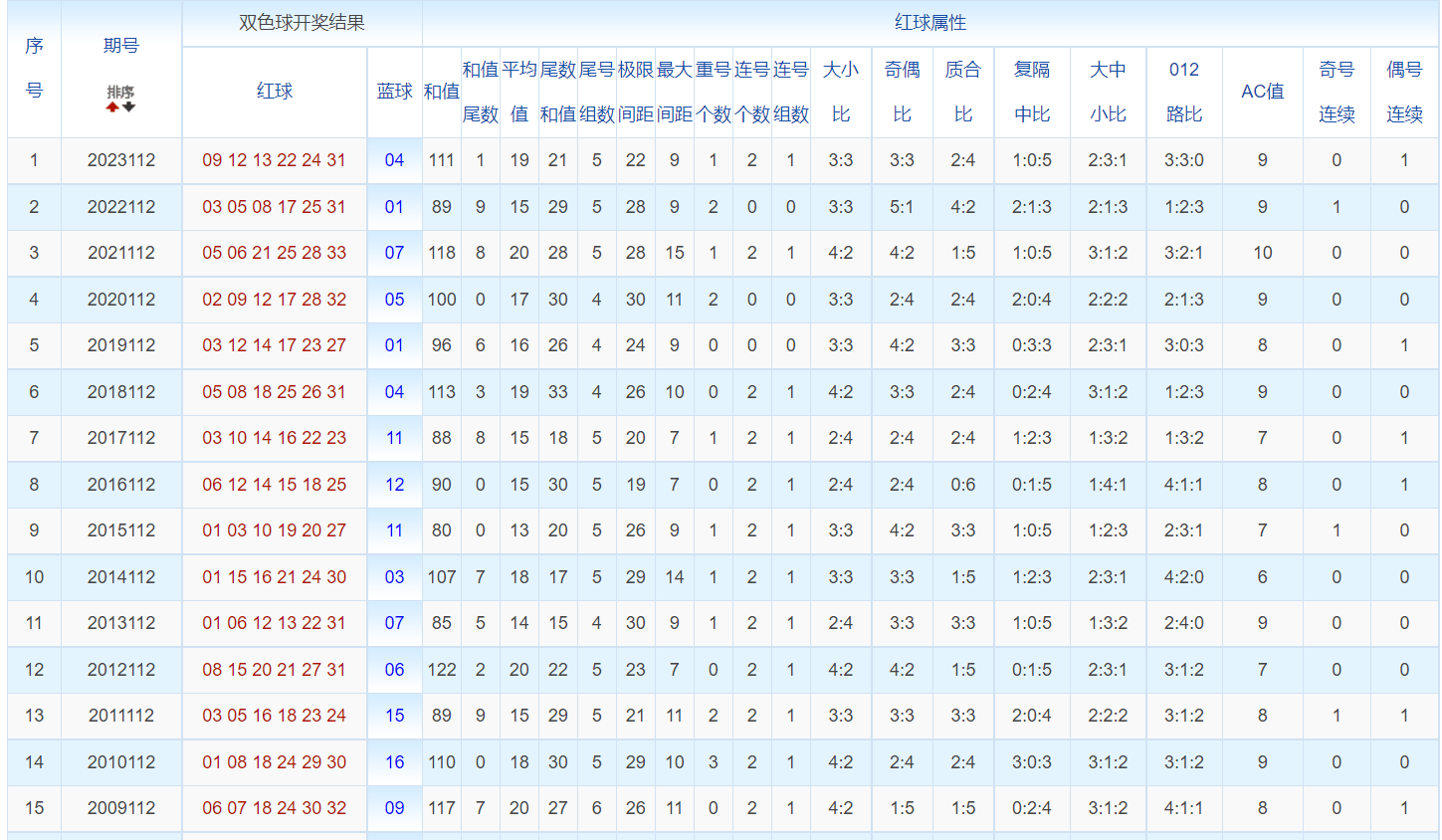1442x840 pixels.
Task: Click the 蓝球 column header
Action: point(395,92)
